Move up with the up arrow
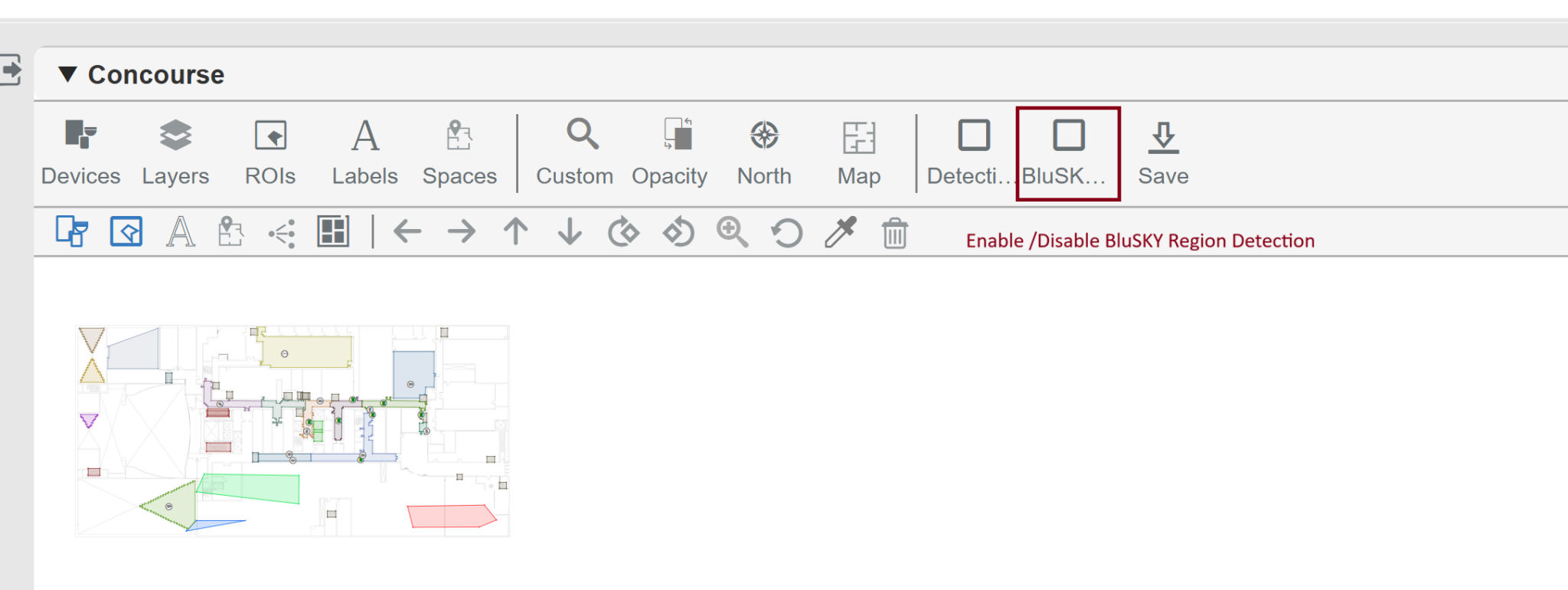 (516, 231)
